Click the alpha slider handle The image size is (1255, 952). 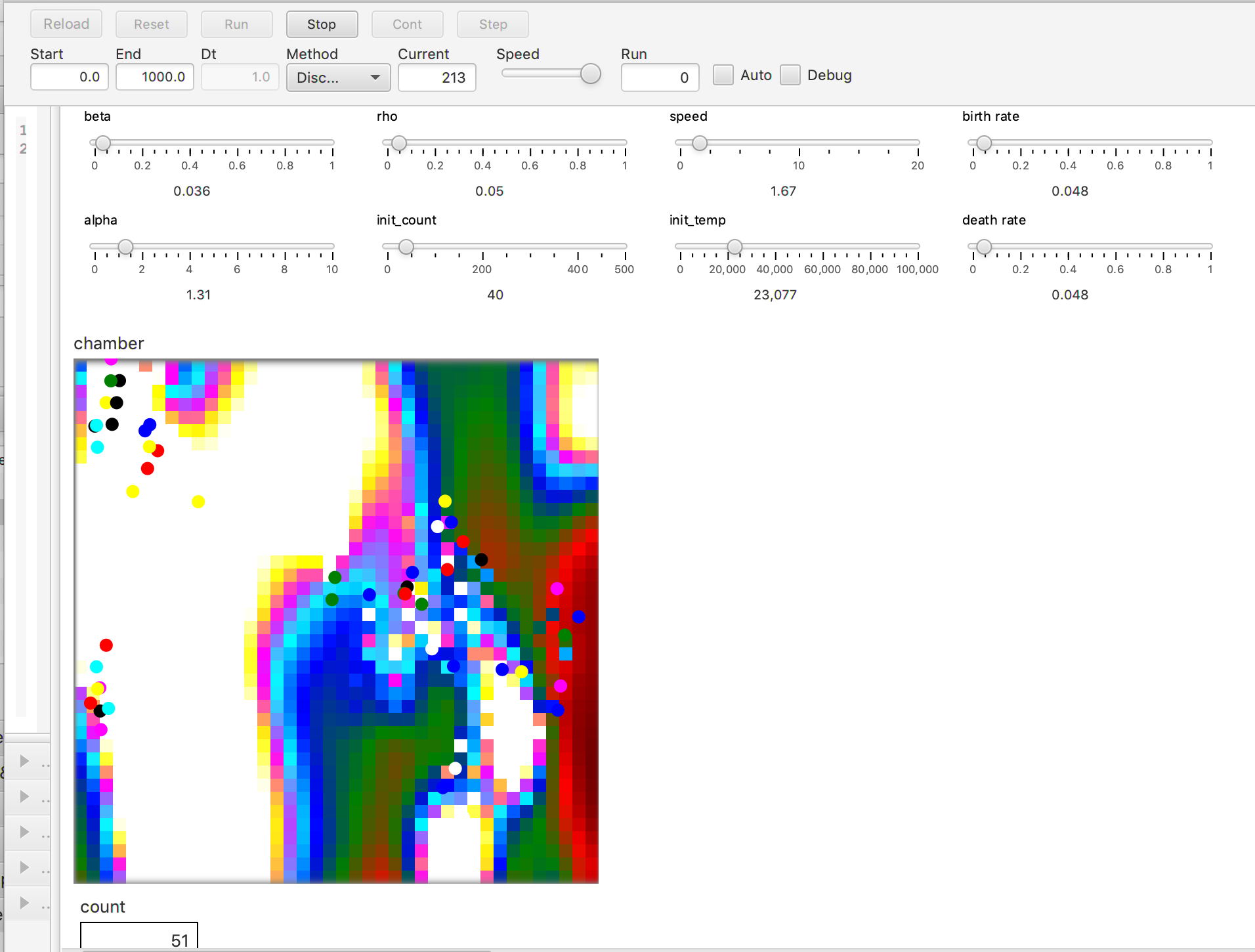tap(125, 246)
